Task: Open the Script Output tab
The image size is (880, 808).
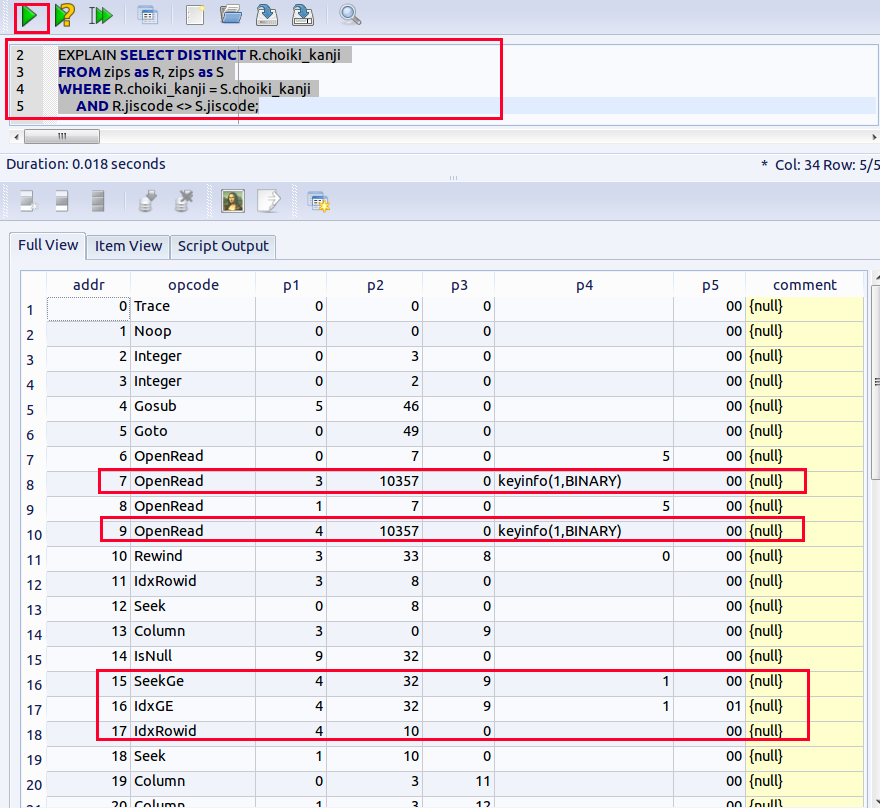Action: [x=223, y=246]
